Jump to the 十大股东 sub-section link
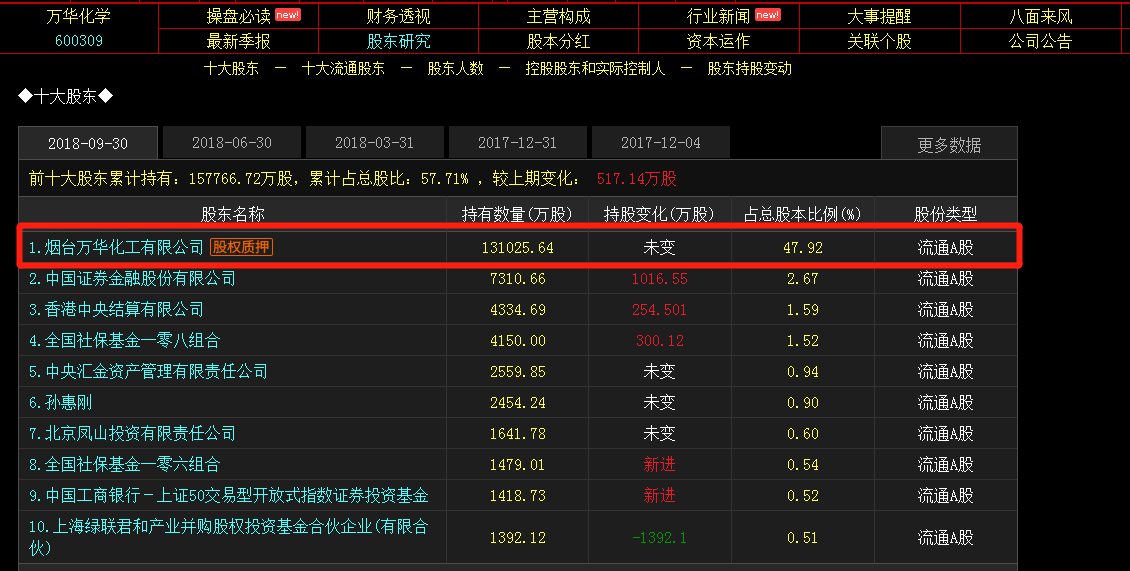The width and height of the screenshot is (1130, 571). coord(231,68)
